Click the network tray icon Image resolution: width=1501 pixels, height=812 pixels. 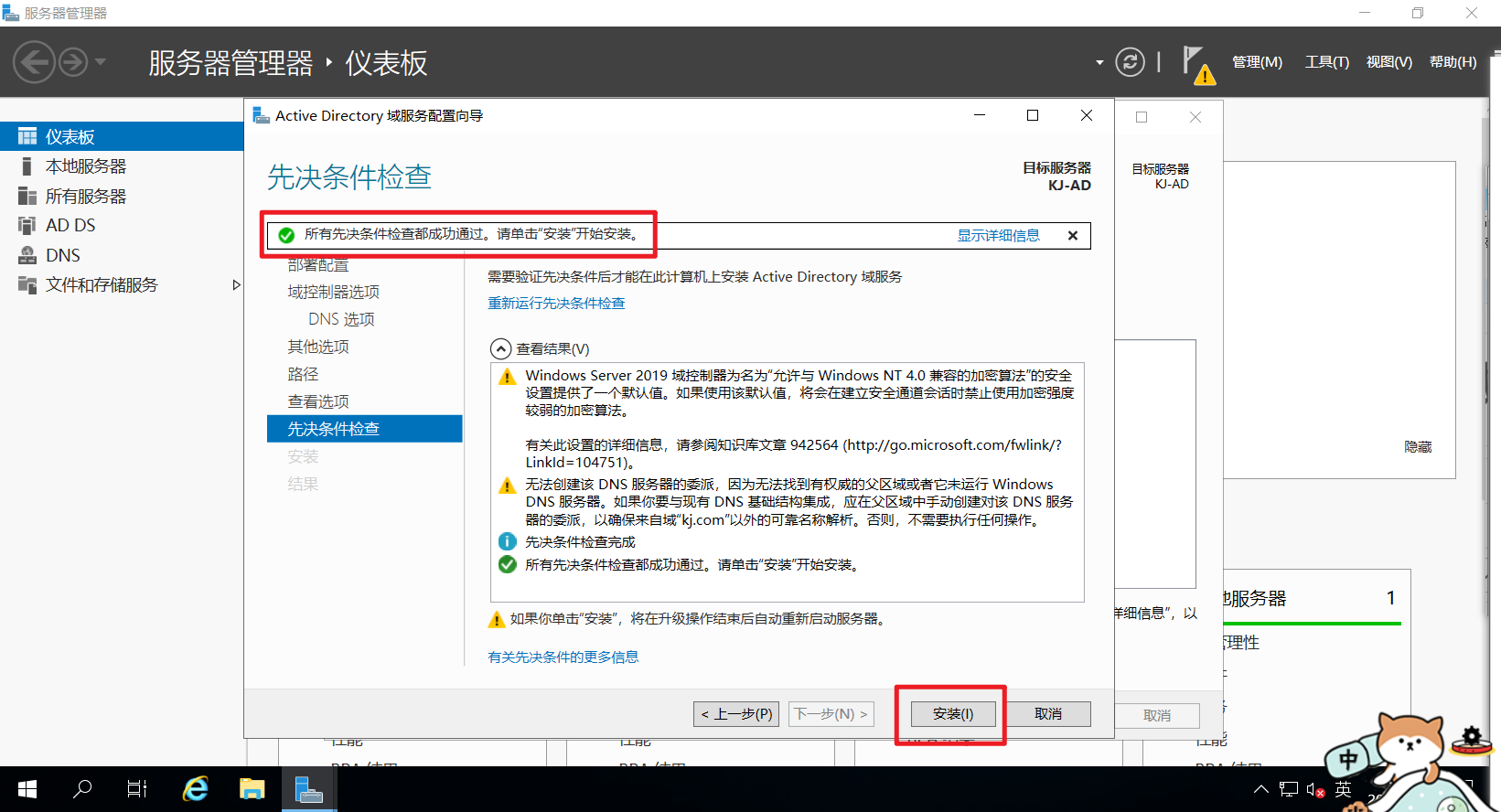tap(1289, 789)
